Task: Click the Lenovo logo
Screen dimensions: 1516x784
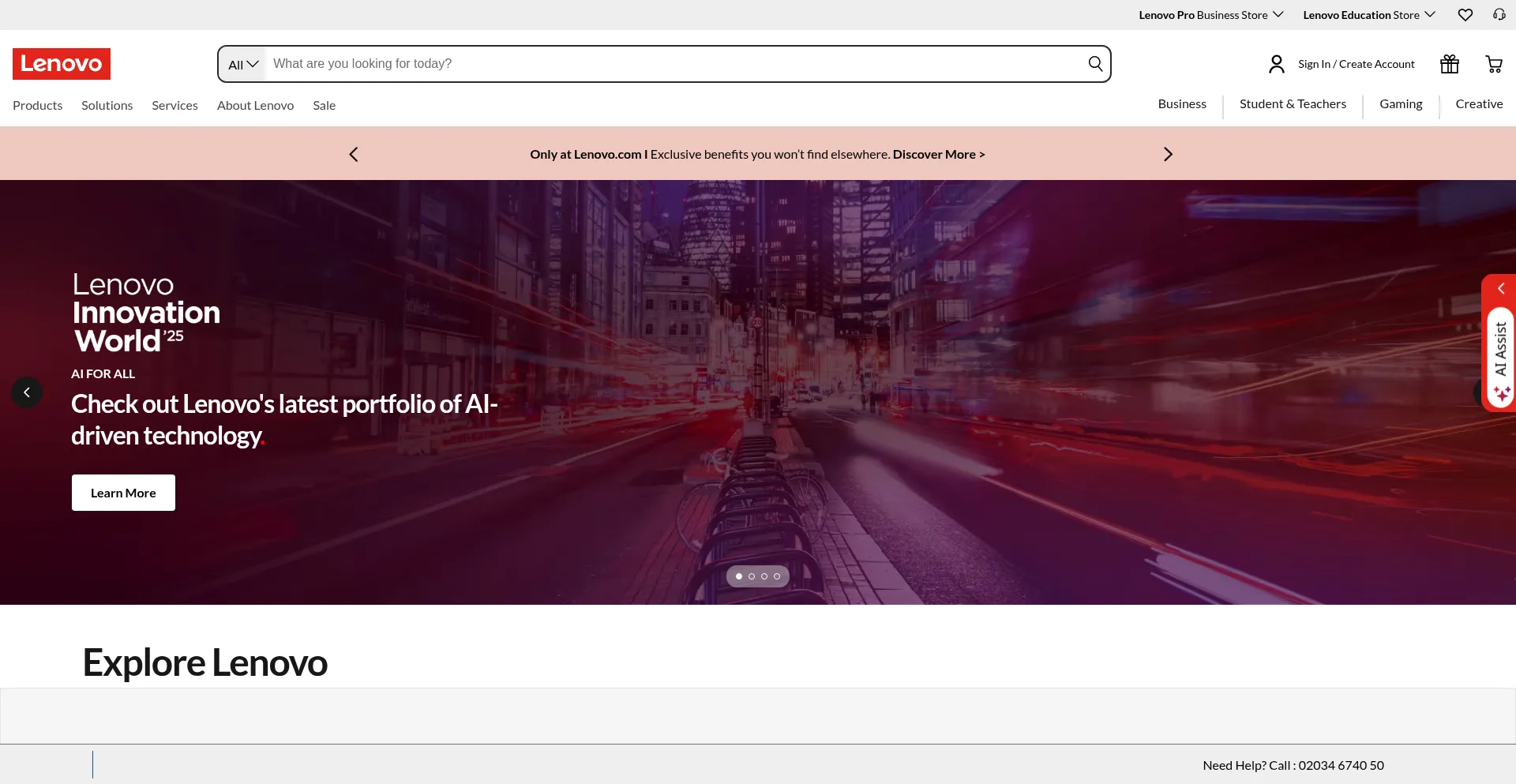Action: pyautogui.click(x=62, y=64)
